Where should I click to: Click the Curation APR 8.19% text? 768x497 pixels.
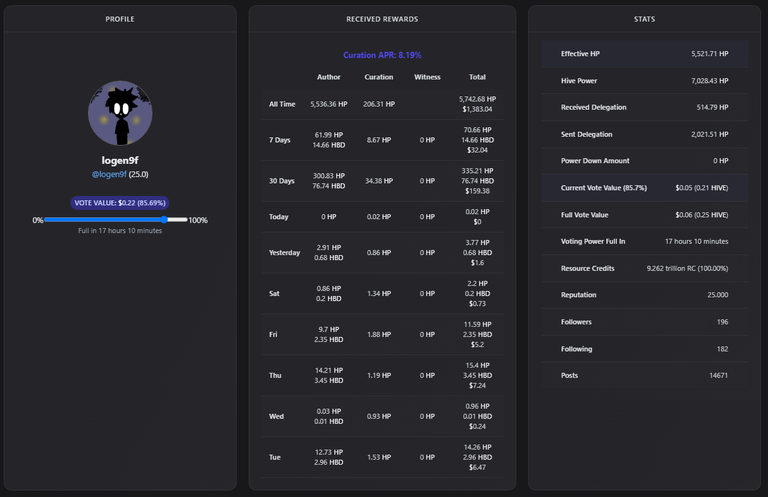tap(382, 55)
